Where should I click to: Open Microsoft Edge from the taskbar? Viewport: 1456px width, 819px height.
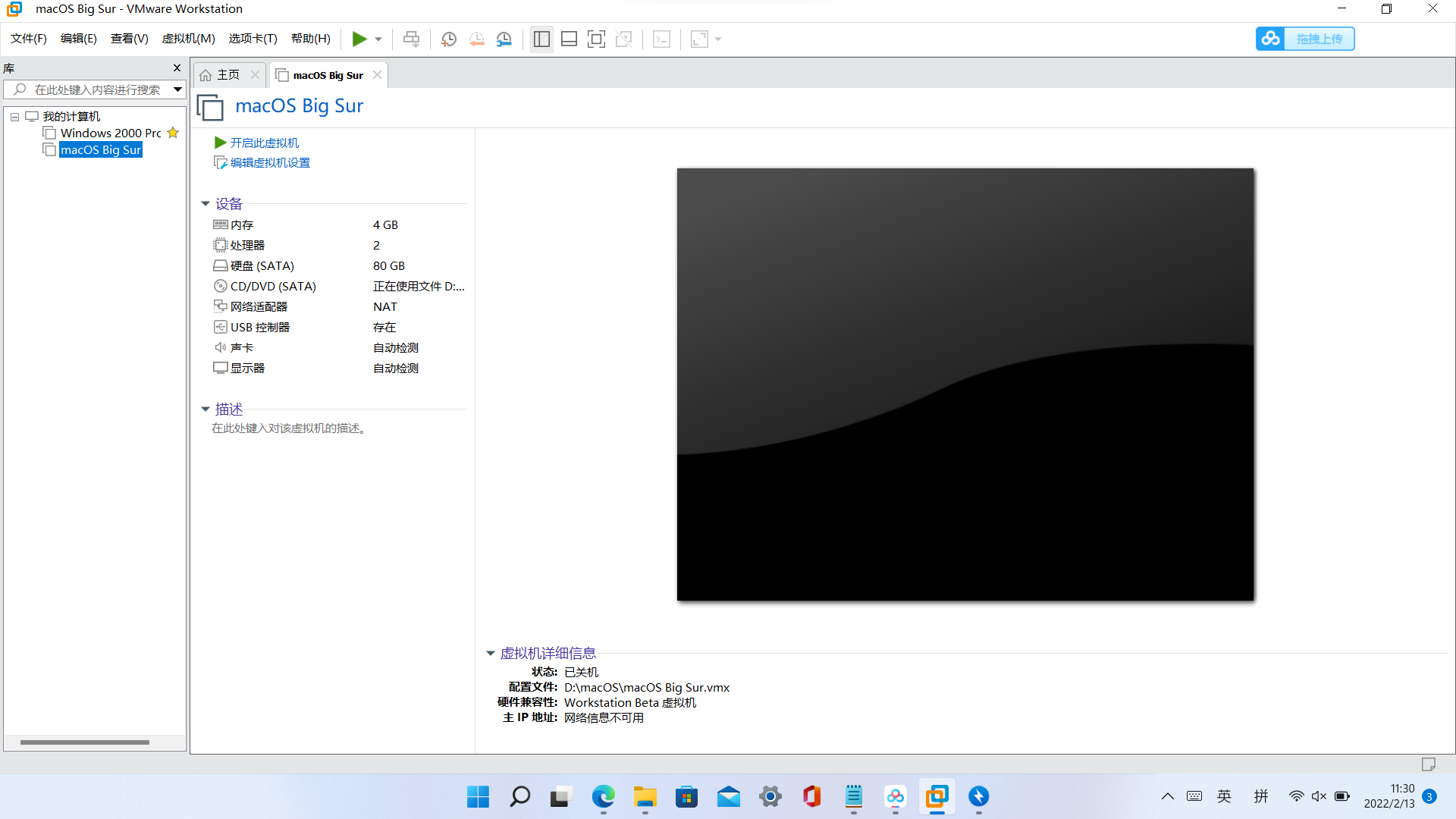click(603, 797)
